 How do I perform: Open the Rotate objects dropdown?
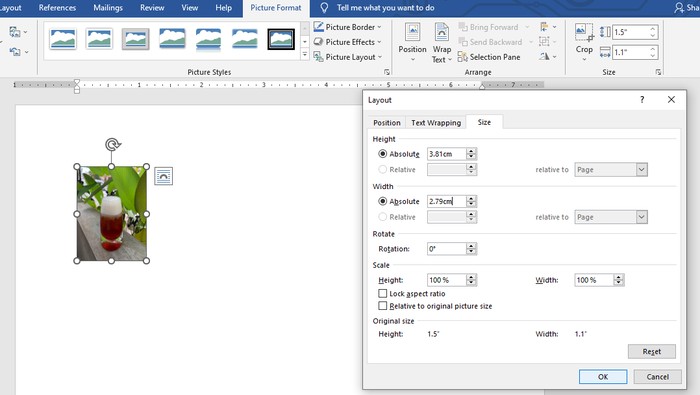pyautogui.click(x=548, y=57)
